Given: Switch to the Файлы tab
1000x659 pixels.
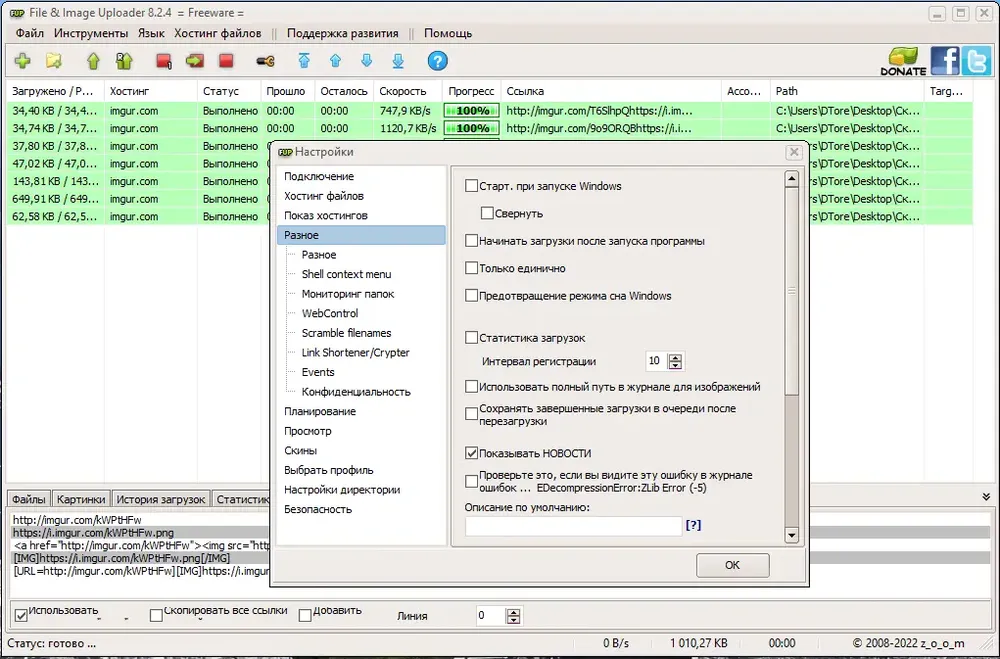Looking at the screenshot, I should 29,499.
